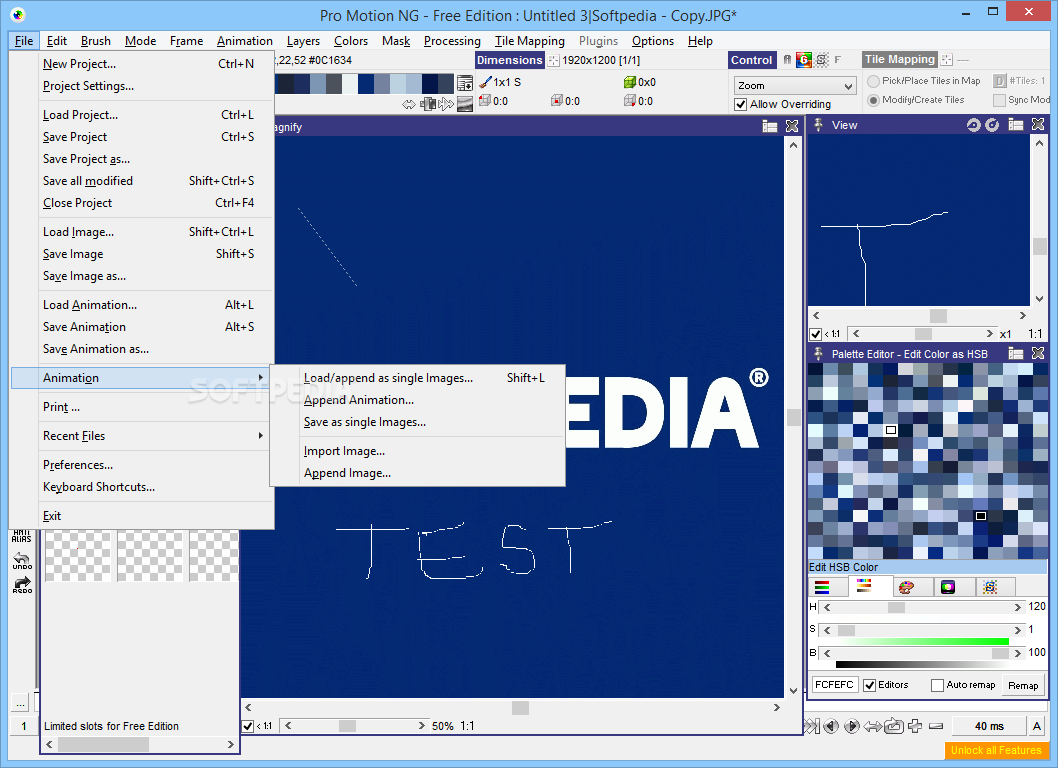Open the Edit menu
The width and height of the screenshot is (1058, 768).
coord(57,41)
